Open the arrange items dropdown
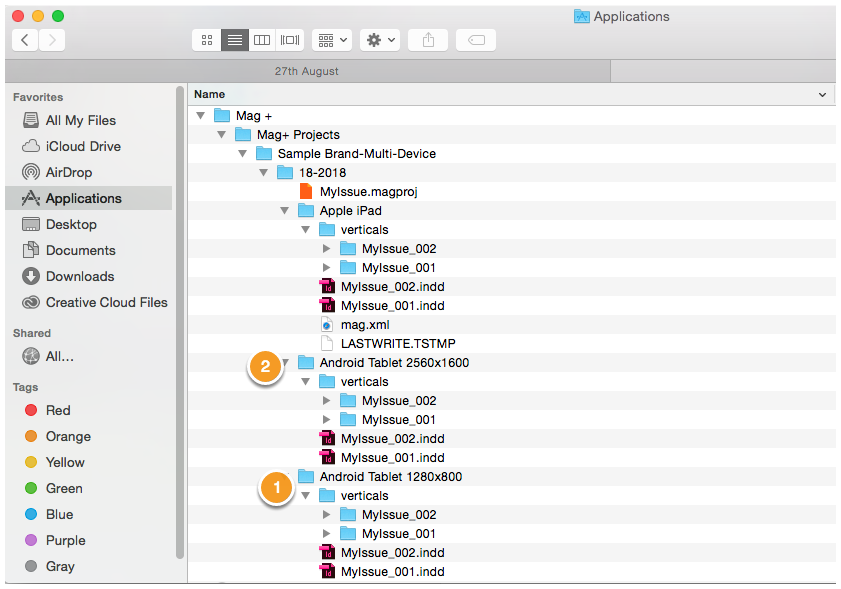Viewport: 841px width, 589px height. point(332,40)
